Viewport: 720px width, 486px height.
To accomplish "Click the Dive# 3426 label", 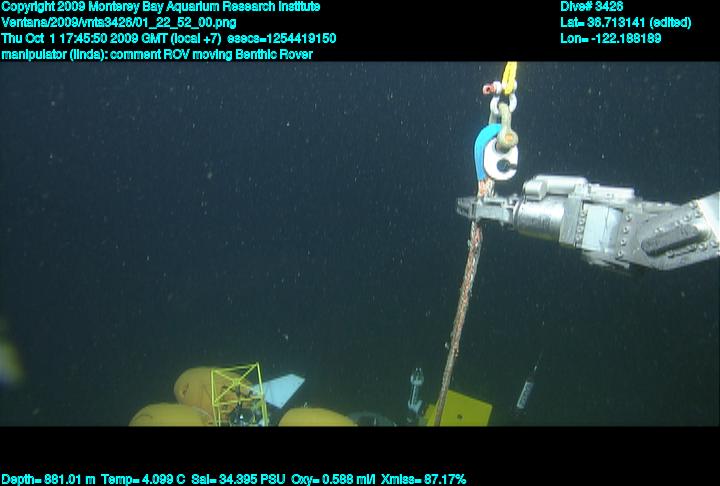I will 592,6.
